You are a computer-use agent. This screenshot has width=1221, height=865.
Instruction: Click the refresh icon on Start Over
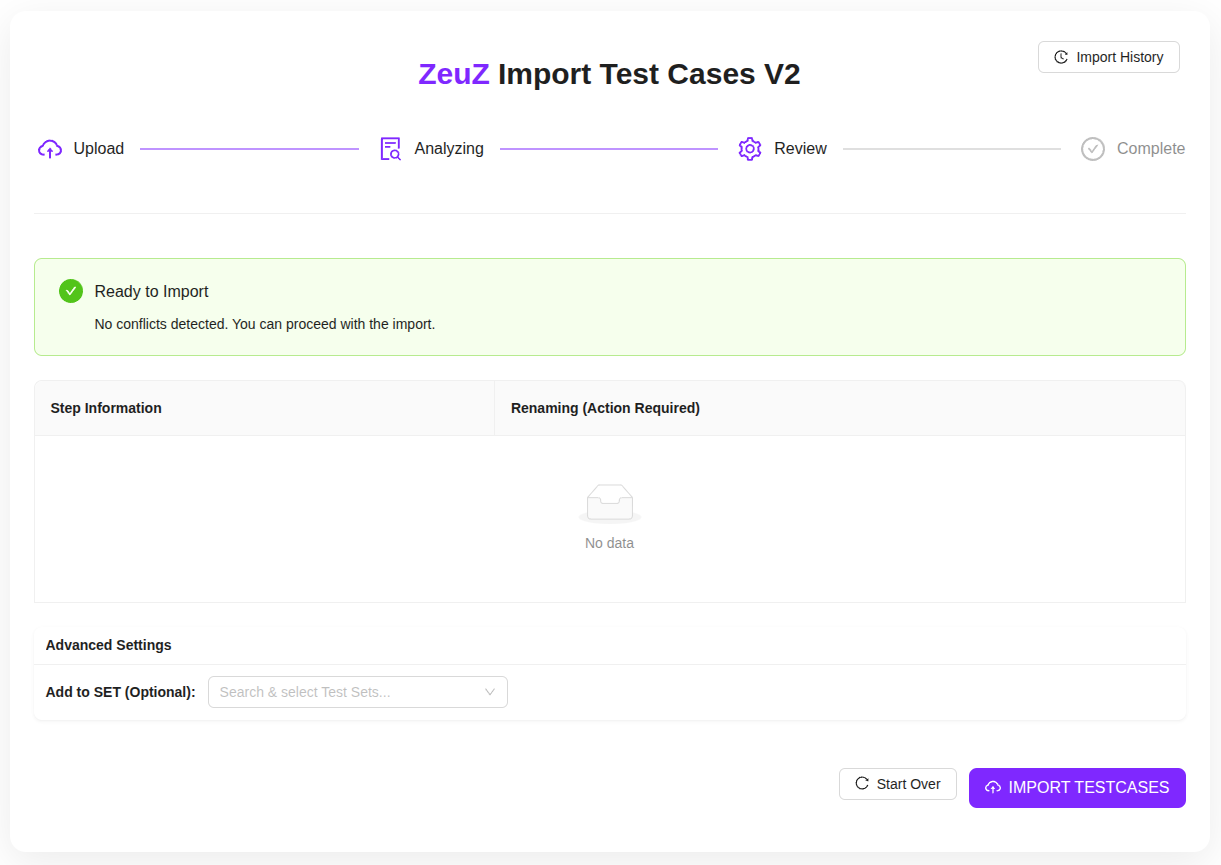pos(862,784)
